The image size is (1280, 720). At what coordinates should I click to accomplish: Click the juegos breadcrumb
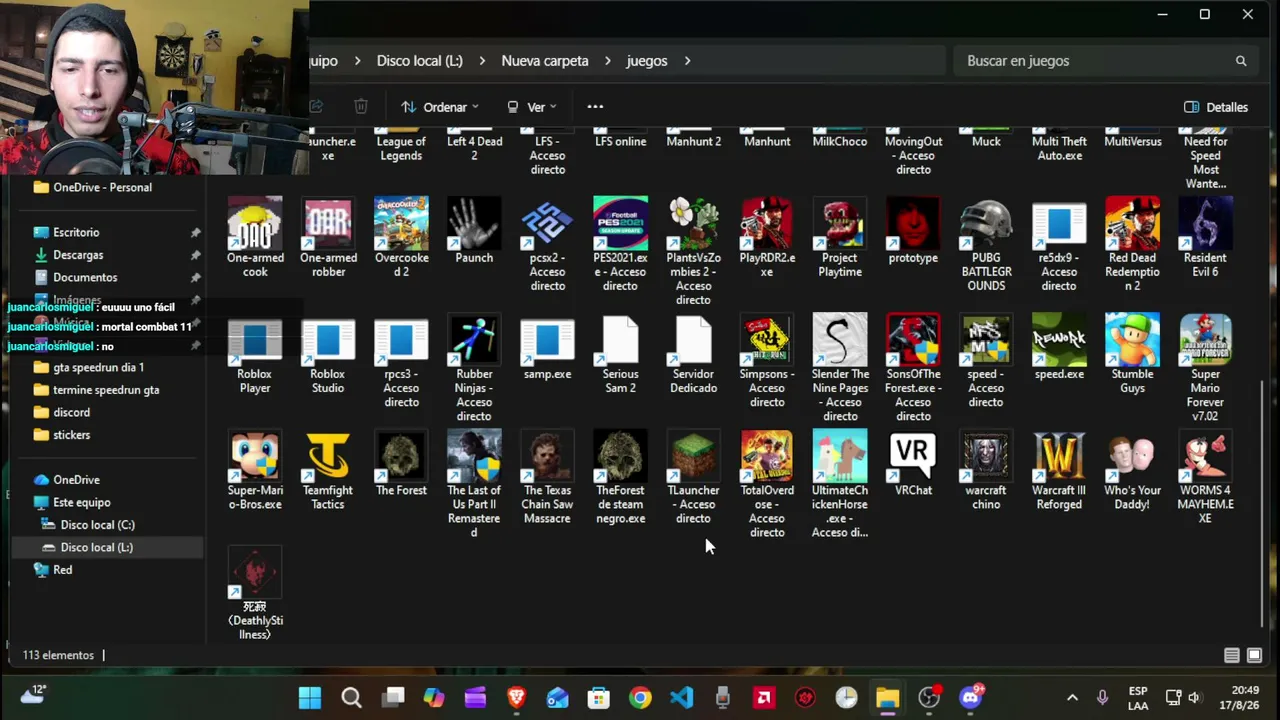click(x=647, y=61)
